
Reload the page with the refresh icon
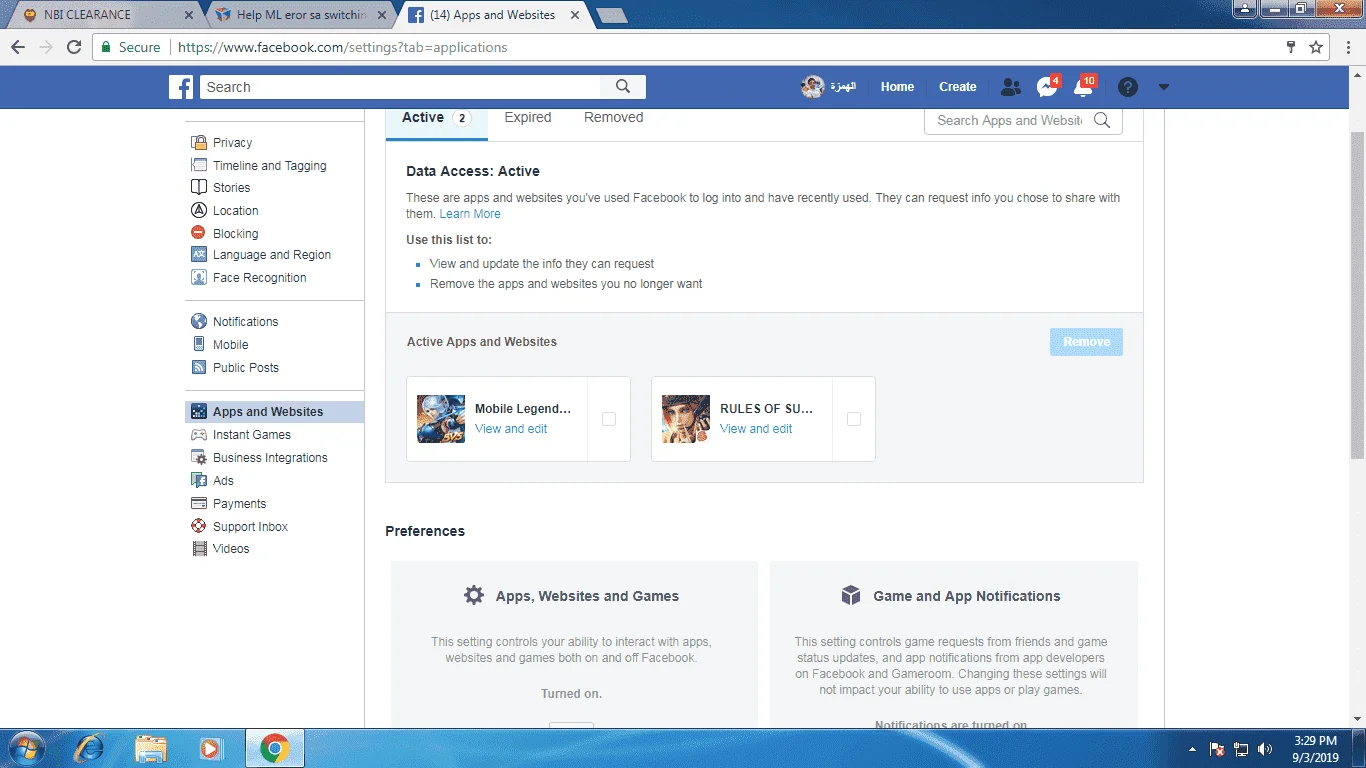(74, 47)
